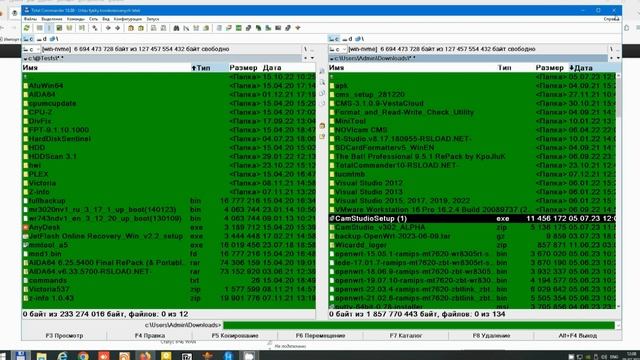Select the HardDiskSentinel folder in the left panel
Image resolution: width=640 pixels, height=360 pixels.
169,139
